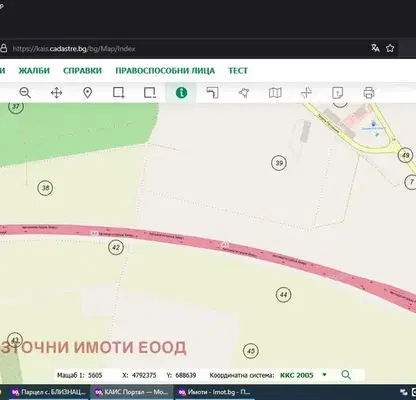Go to ПРАВОСПОСОБНИ ЛИЦА page
The height and width of the screenshot is (400, 416).
165,71
